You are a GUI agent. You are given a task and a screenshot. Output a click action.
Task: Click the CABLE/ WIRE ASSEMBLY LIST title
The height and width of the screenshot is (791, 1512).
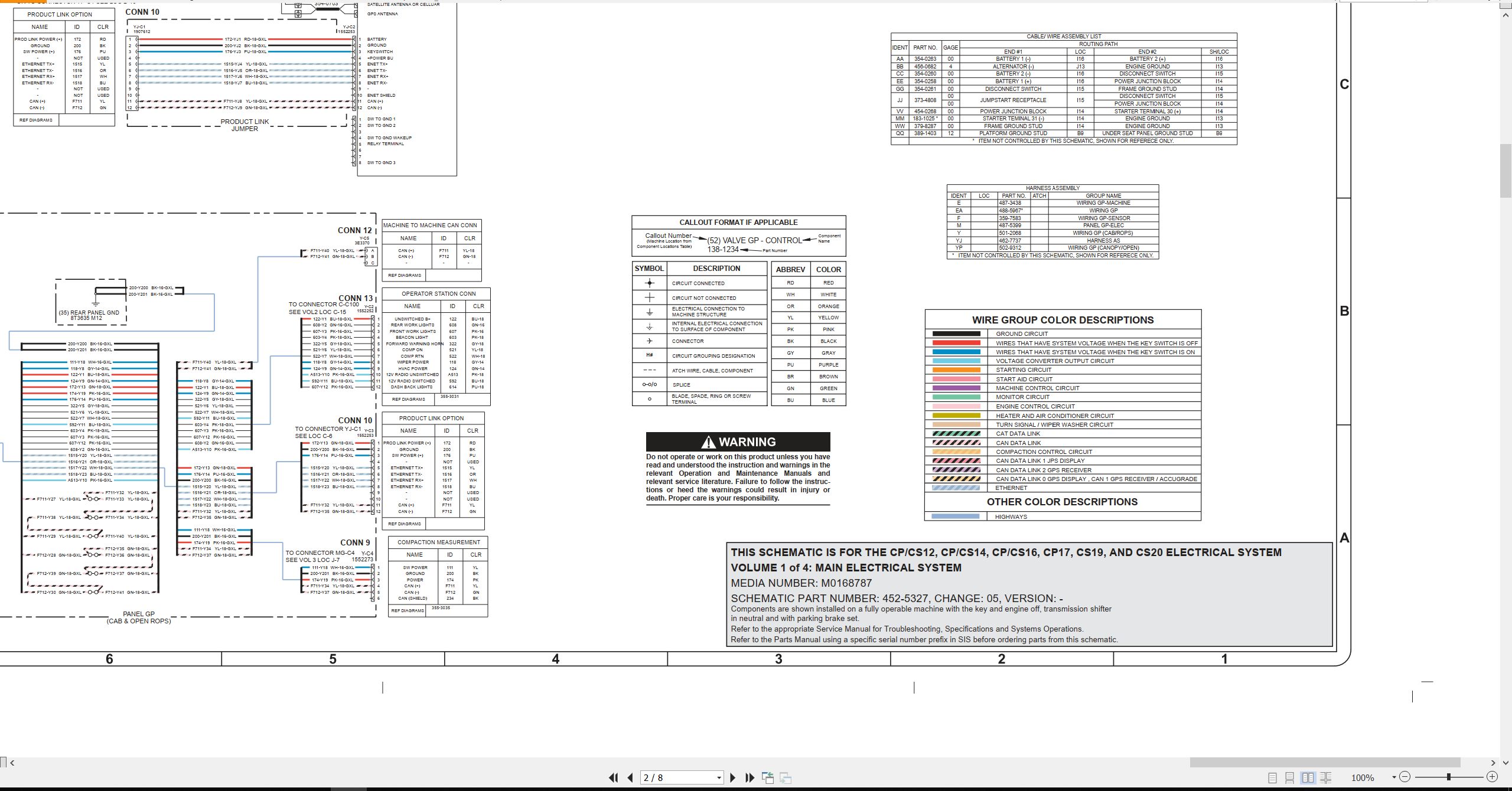[x=1064, y=37]
